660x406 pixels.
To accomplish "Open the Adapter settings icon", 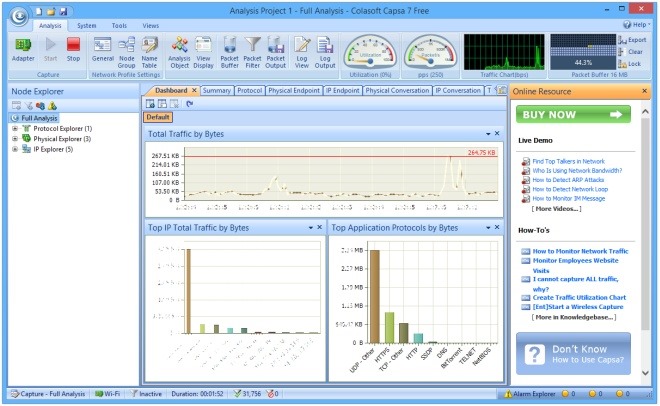I will [x=23, y=50].
